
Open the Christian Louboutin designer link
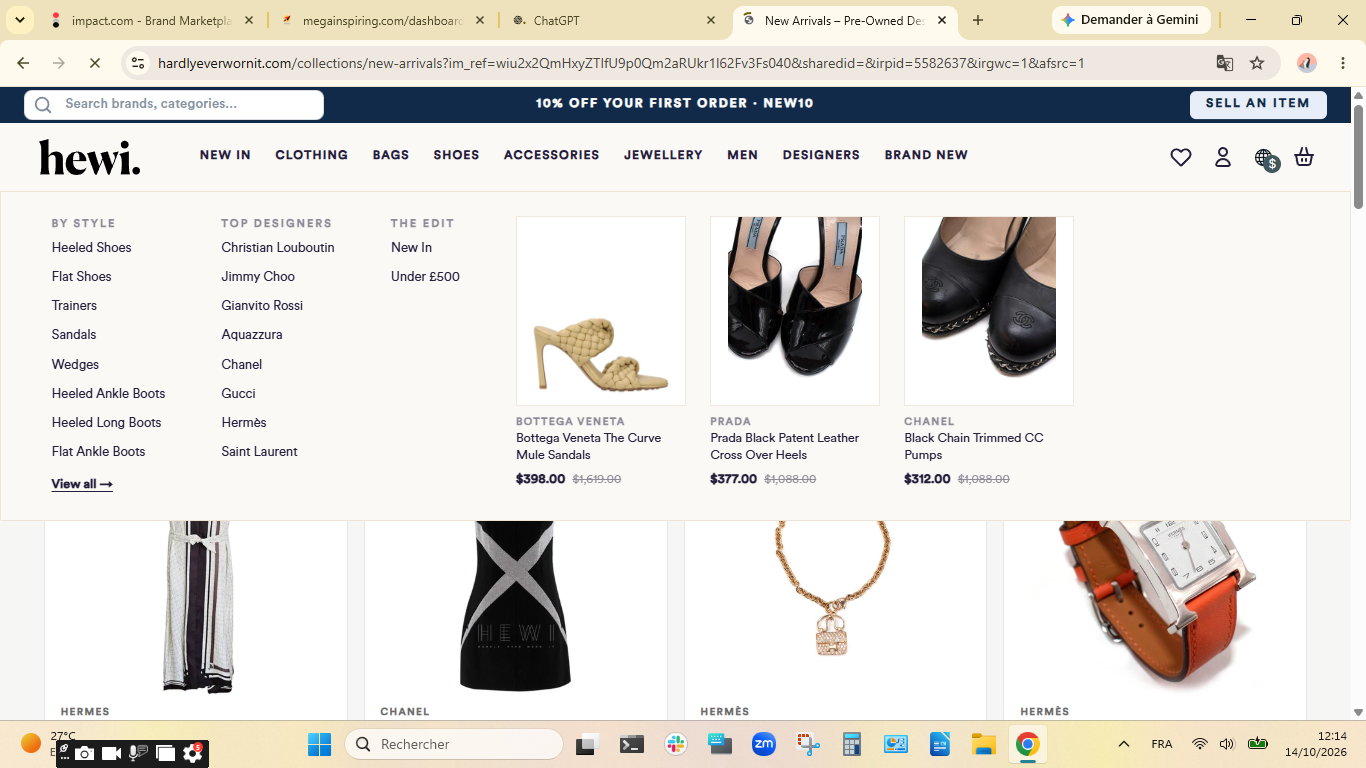[278, 248]
